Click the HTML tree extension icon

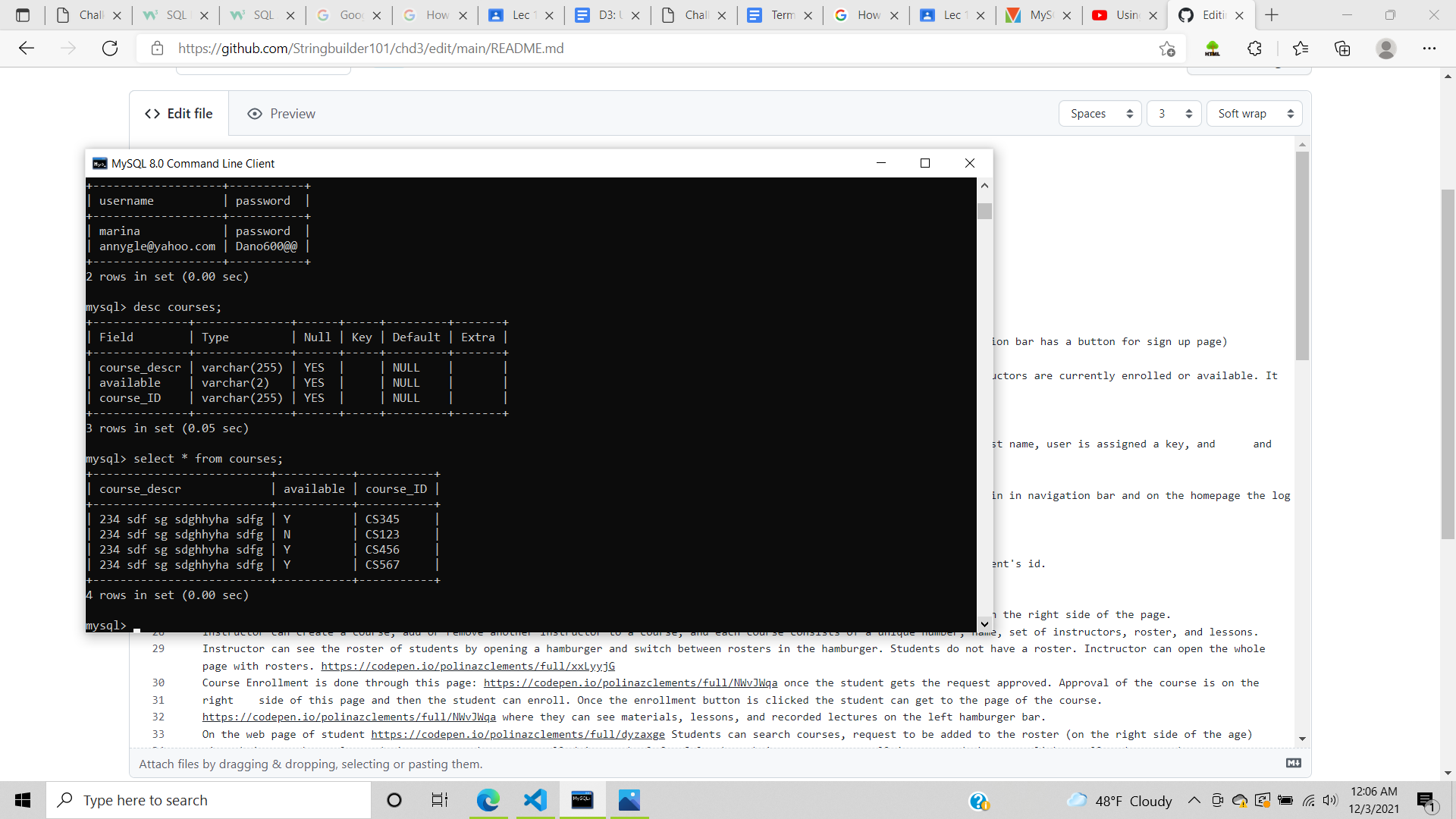tap(1212, 48)
